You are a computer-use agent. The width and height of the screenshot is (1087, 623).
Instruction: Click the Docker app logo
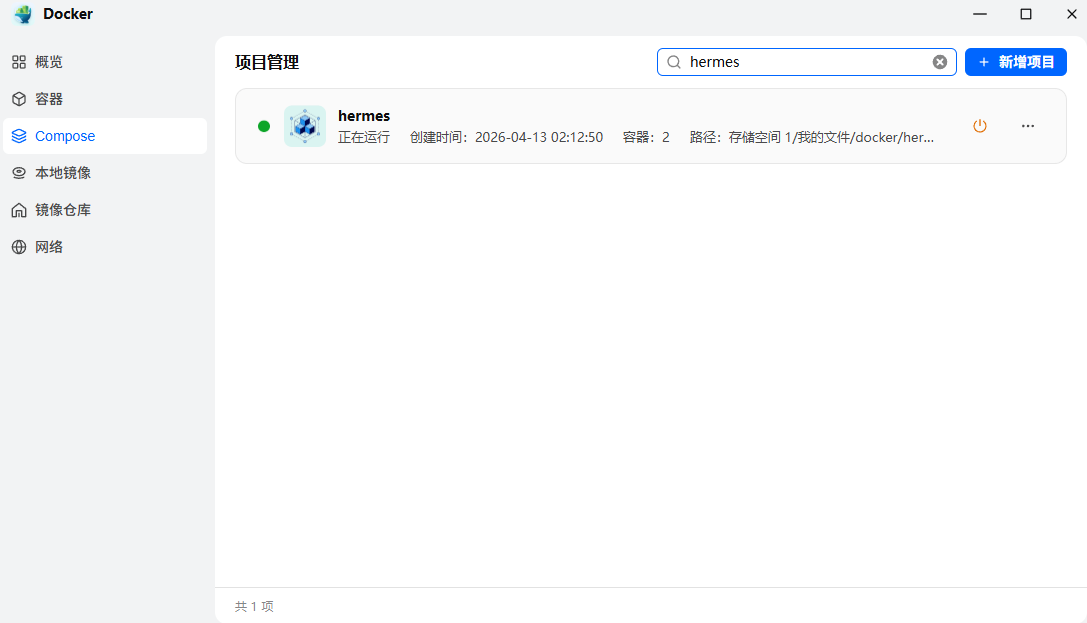23,14
